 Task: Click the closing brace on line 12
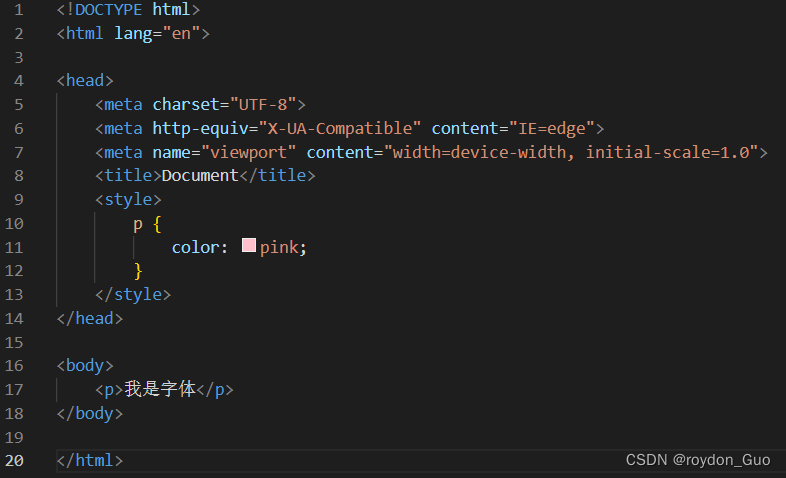pyautogui.click(x=138, y=271)
